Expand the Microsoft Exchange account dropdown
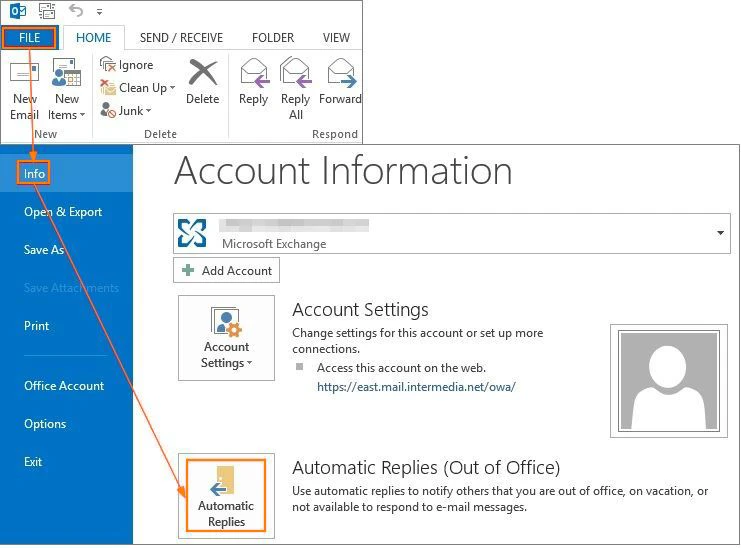Image resolution: width=741 pixels, height=548 pixels. 720,233
